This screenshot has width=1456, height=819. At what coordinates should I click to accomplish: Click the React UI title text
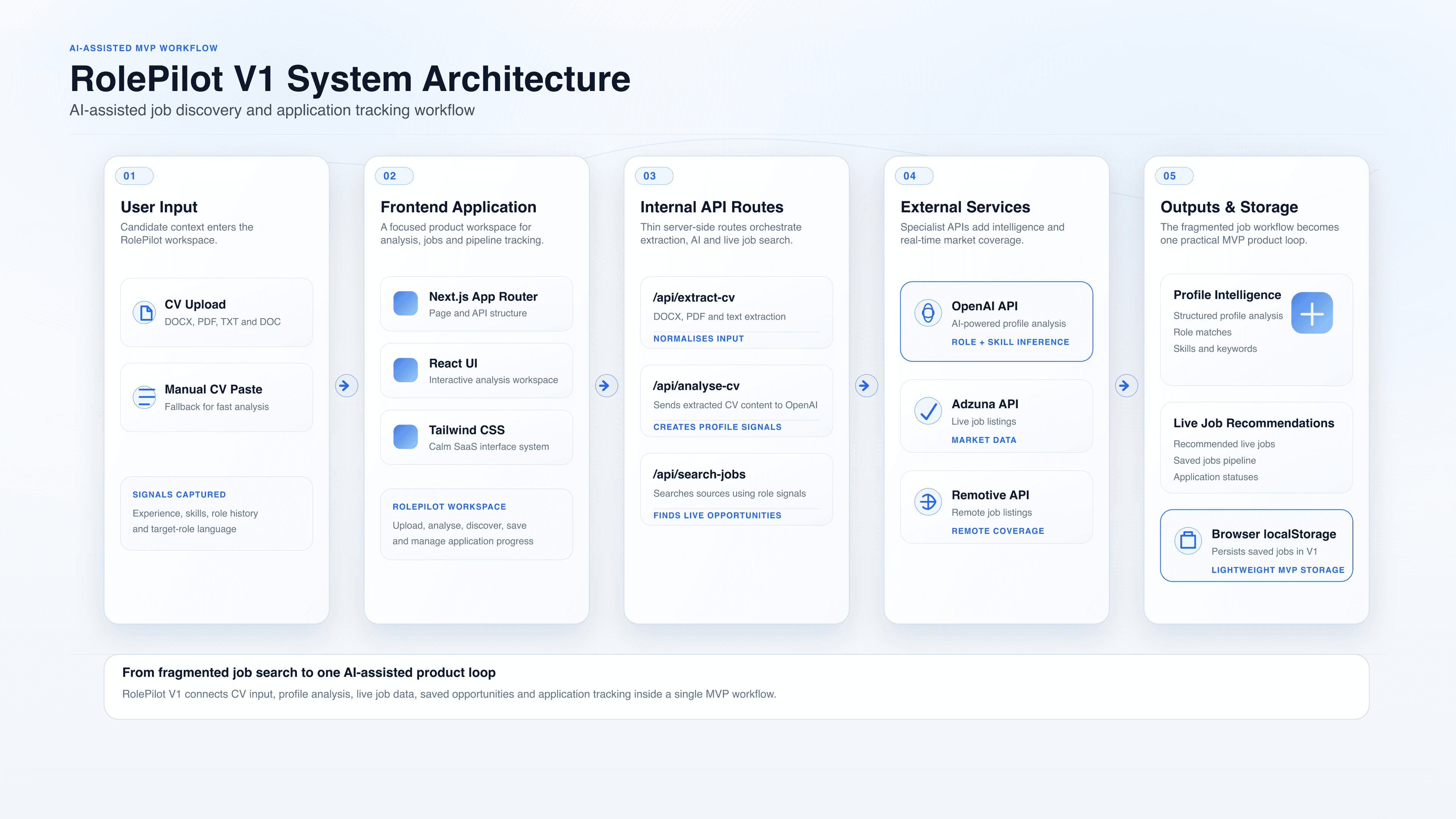(453, 364)
